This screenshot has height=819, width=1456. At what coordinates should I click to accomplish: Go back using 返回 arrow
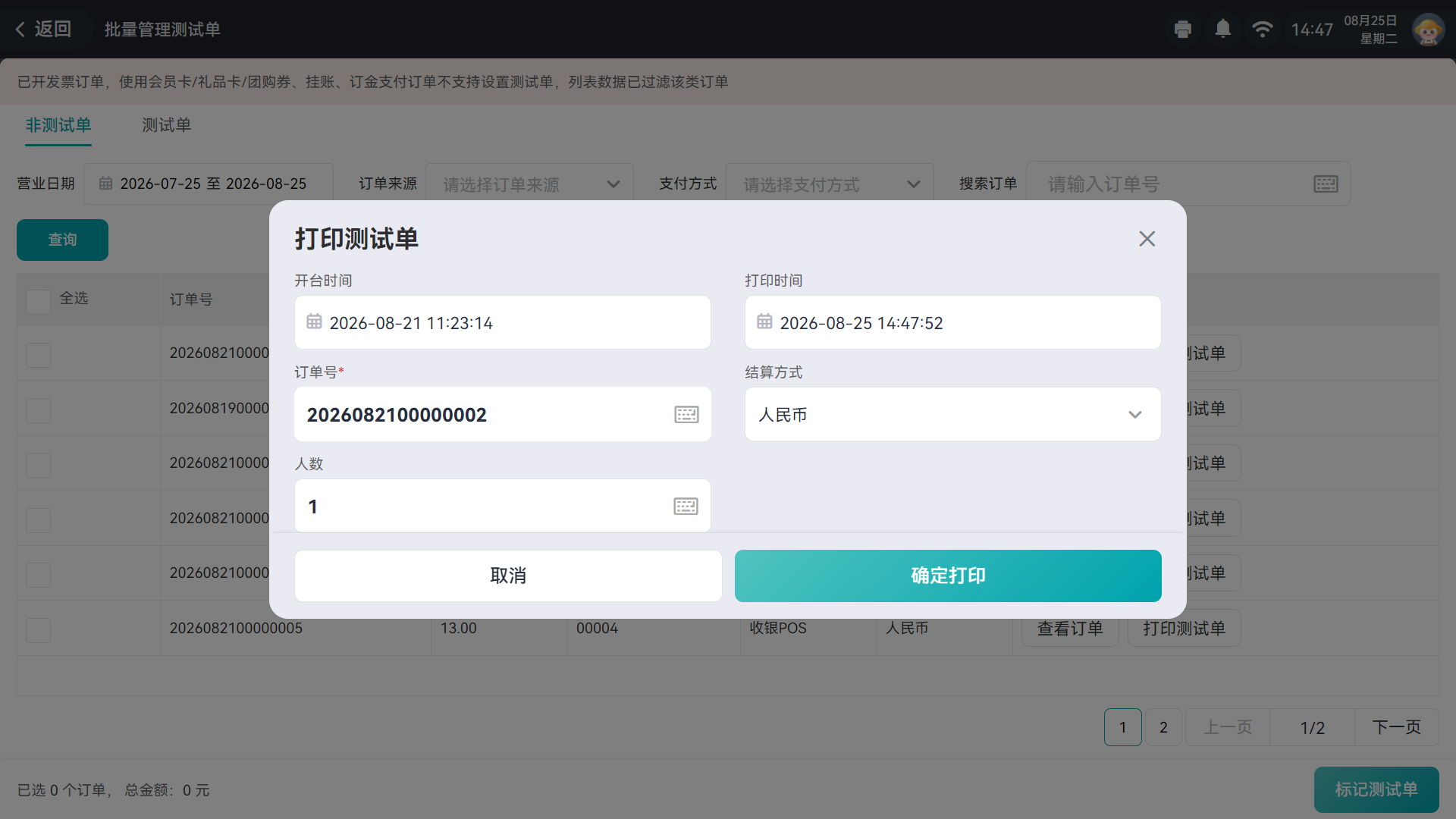43,30
